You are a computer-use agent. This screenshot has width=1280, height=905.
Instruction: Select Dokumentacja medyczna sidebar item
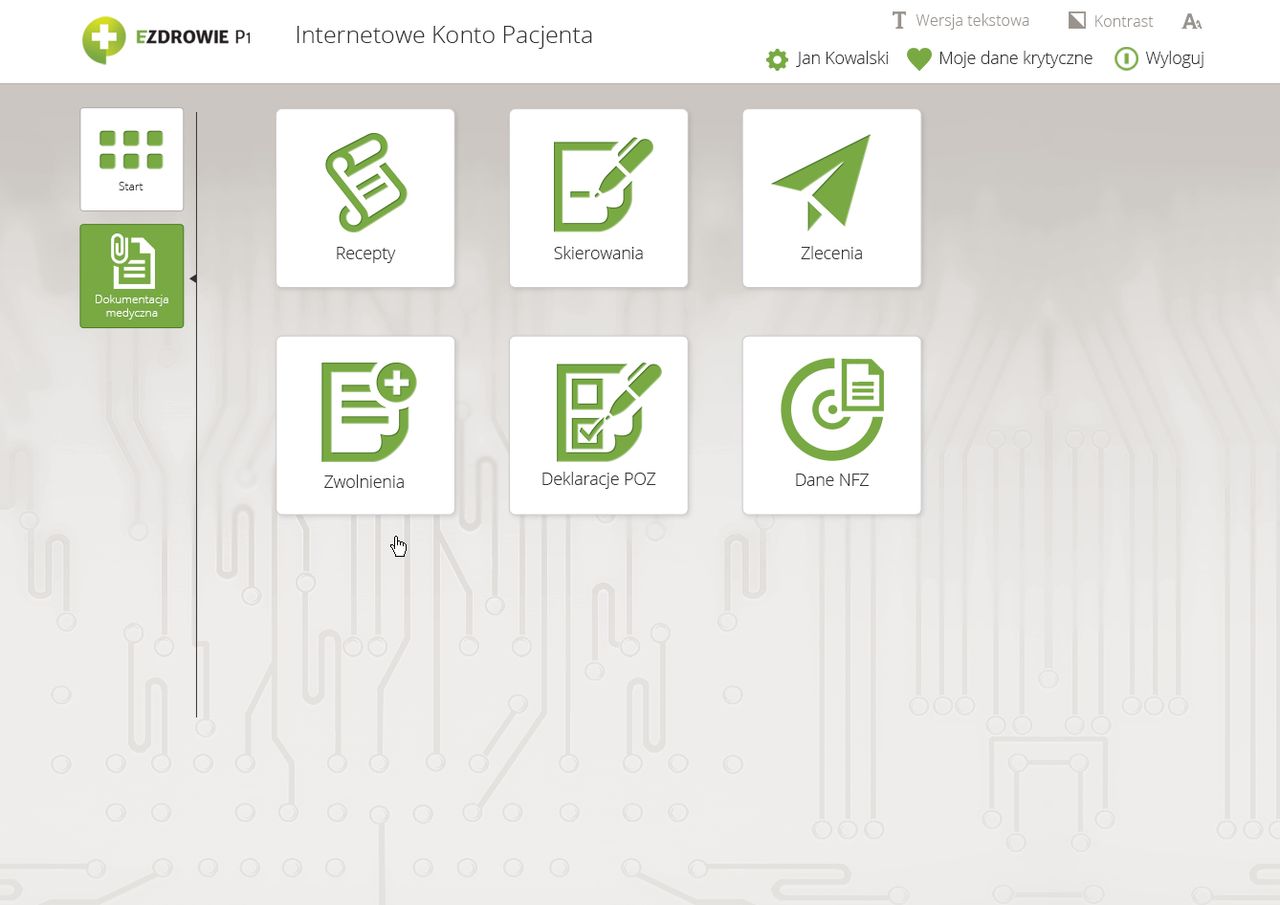point(132,276)
